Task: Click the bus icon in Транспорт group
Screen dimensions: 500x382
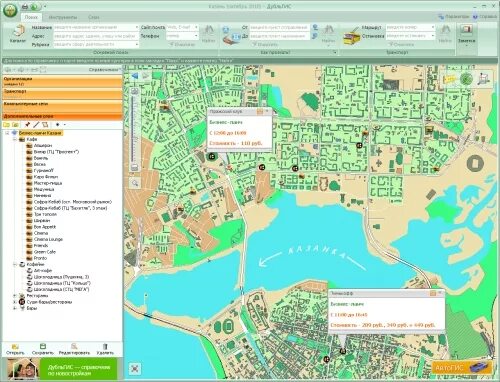Action: [x=352, y=37]
